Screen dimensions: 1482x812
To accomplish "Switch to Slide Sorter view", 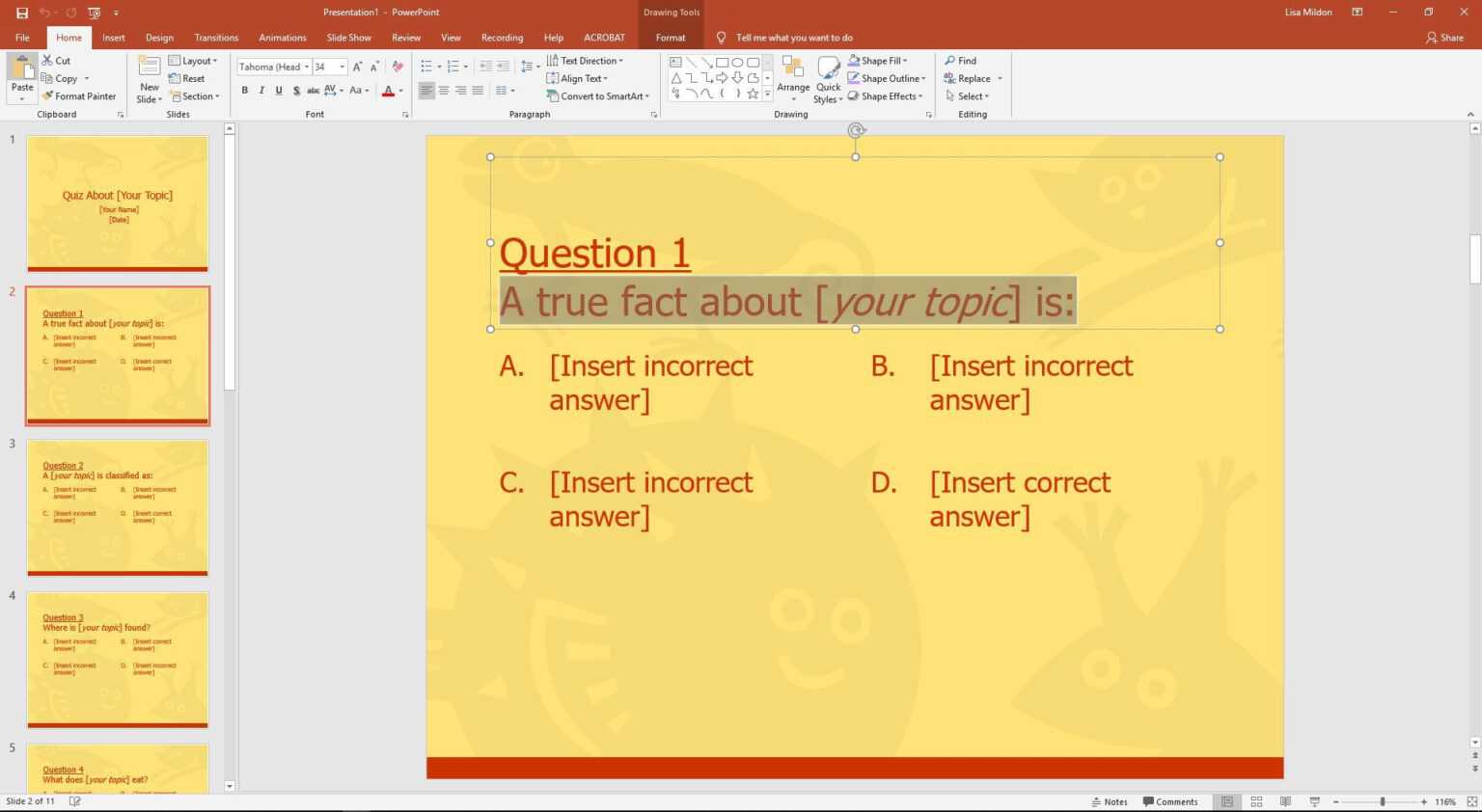I will [1256, 801].
